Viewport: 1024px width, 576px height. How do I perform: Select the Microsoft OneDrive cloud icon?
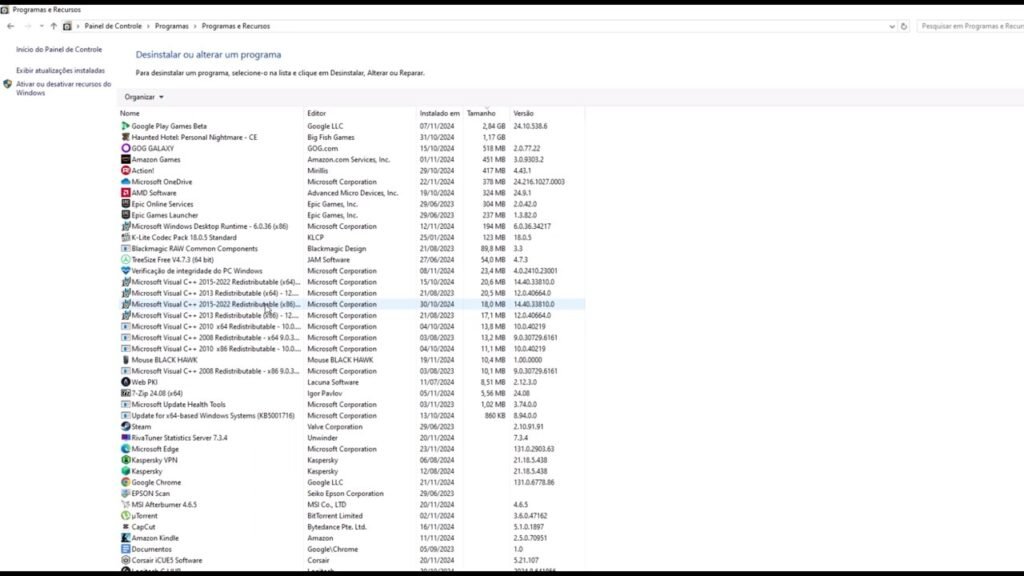click(x=125, y=182)
